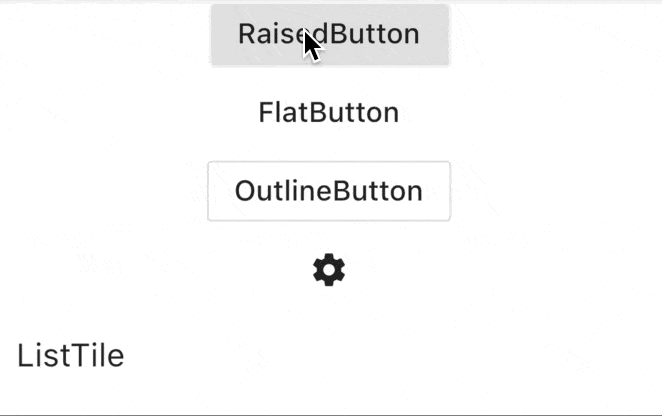Viewport: 662px width, 416px height.
Task: Select the gear IconButton below OutlineButton
Action: (x=329, y=270)
